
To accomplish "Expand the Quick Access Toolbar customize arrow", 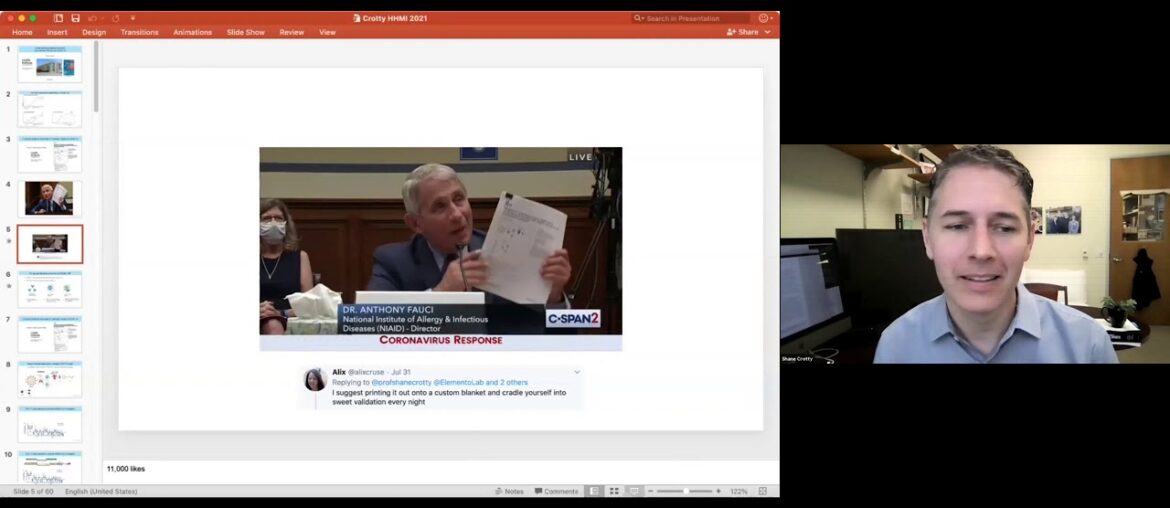I will 132,18.
